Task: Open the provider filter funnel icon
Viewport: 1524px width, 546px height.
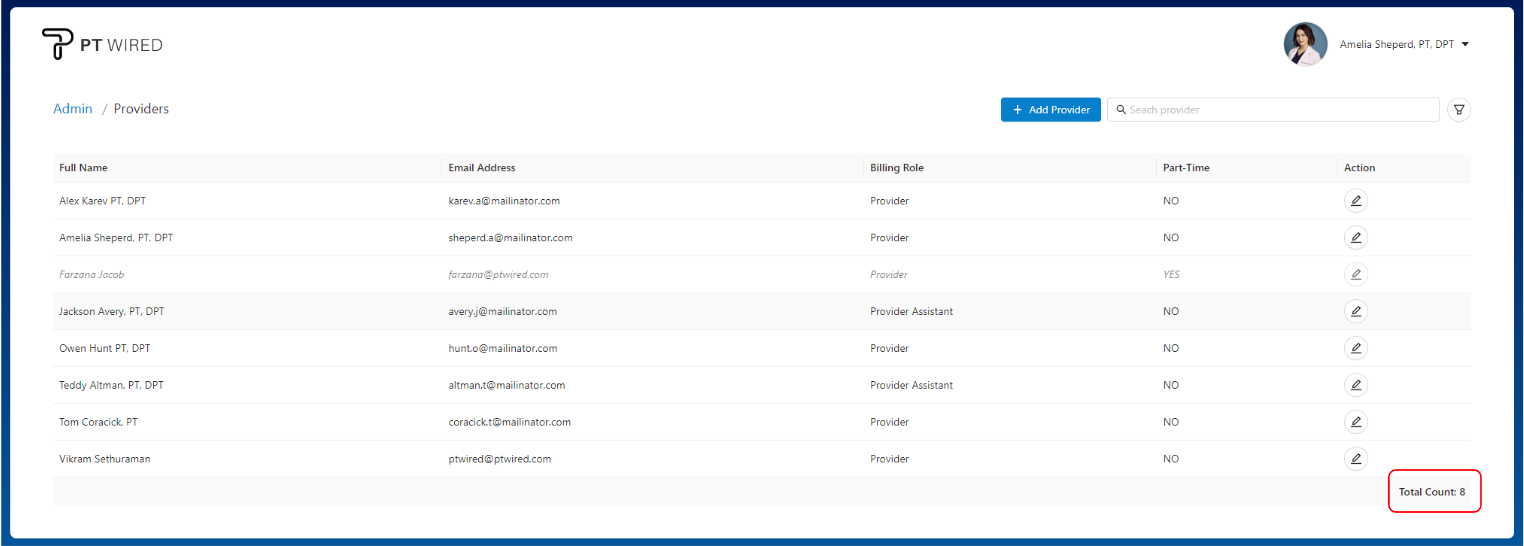Action: pos(1458,110)
